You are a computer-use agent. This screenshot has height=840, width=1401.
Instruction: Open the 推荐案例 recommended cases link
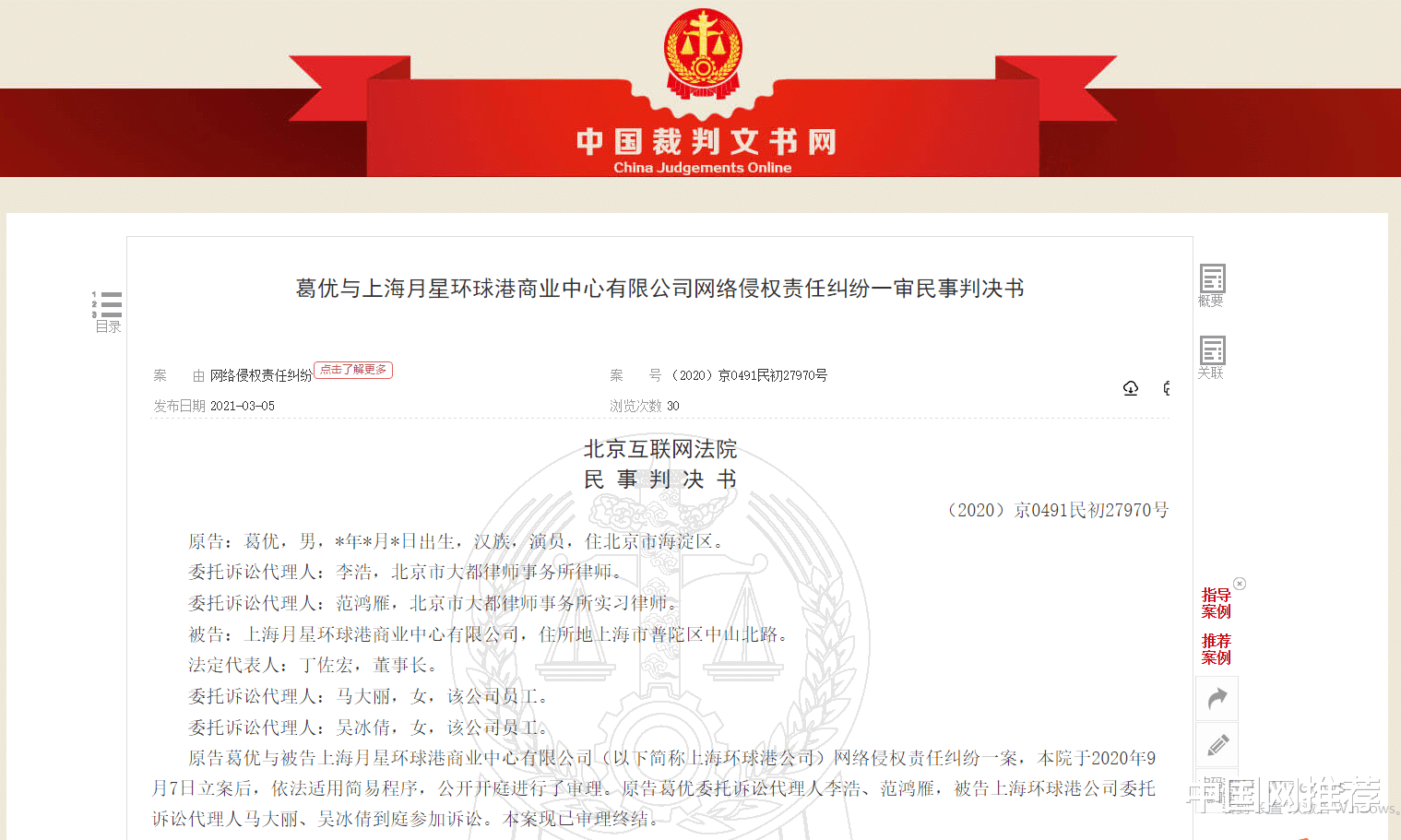1217,648
